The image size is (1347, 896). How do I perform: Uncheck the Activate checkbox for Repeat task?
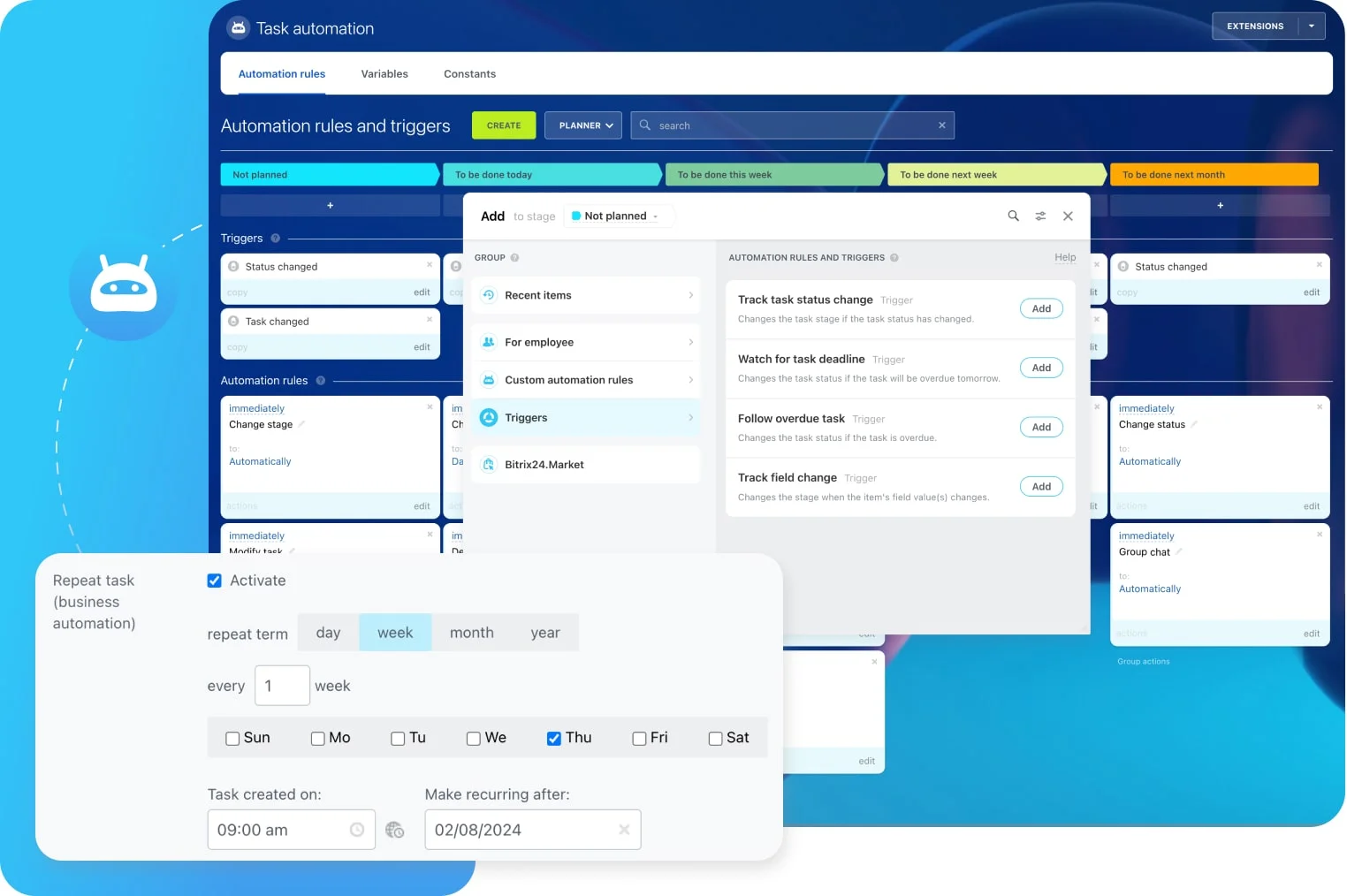(x=214, y=581)
